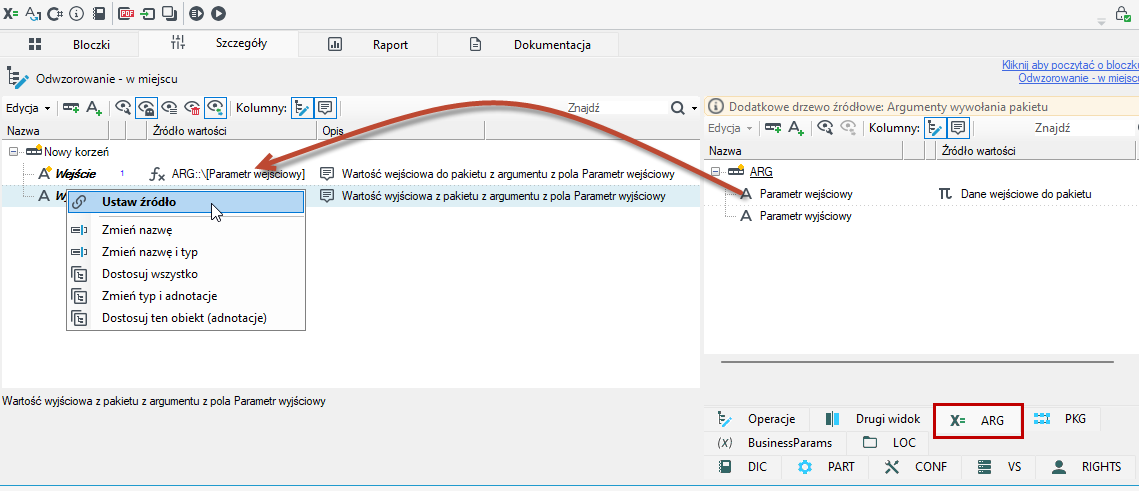Click the overlapping windows copy icon
The width and height of the screenshot is (1139, 491).
(169, 13)
